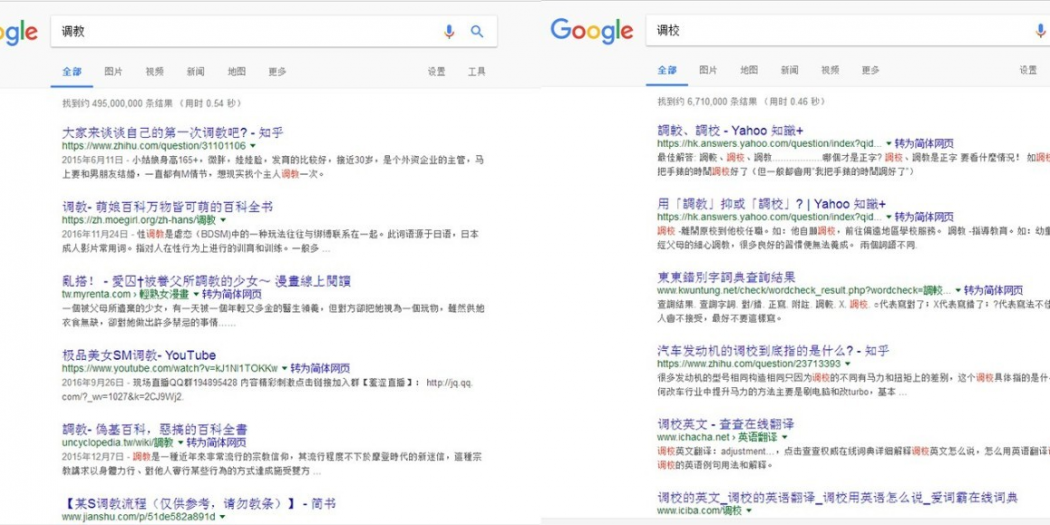Expand 更多 menu in 调校 search window
Image resolution: width=1050 pixels, height=525 pixels.
[871, 70]
